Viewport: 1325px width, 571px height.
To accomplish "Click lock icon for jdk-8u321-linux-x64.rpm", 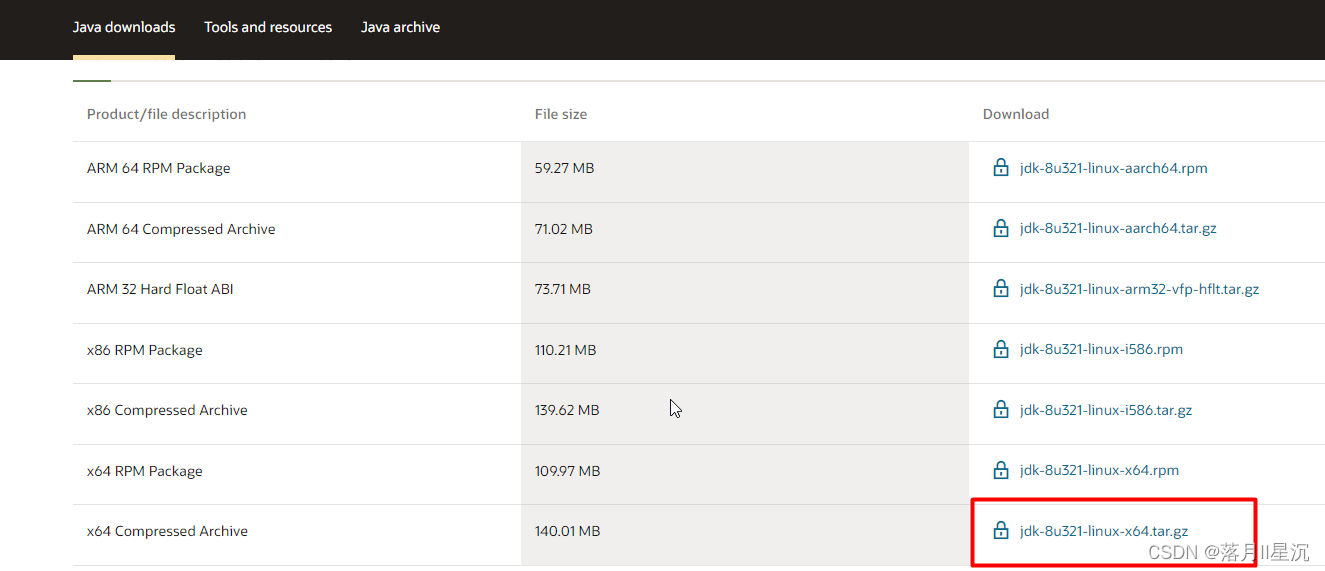I will point(1001,470).
